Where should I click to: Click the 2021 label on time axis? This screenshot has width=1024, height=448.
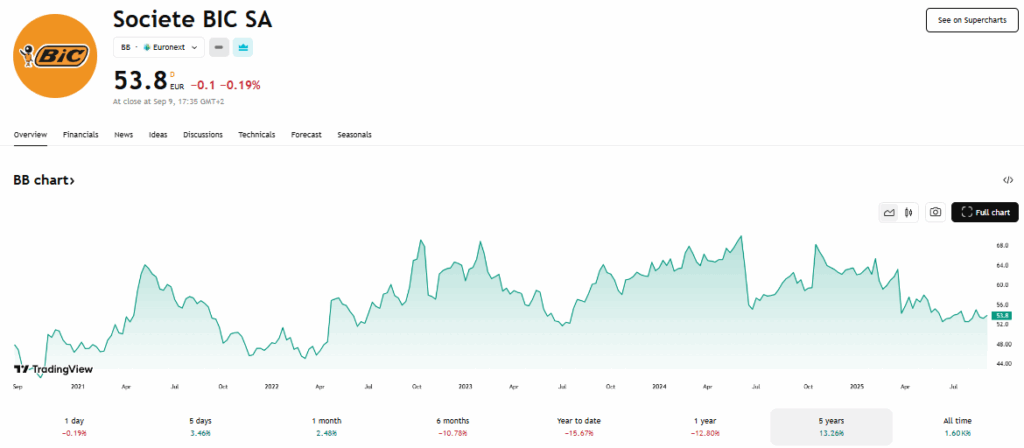[x=78, y=387]
